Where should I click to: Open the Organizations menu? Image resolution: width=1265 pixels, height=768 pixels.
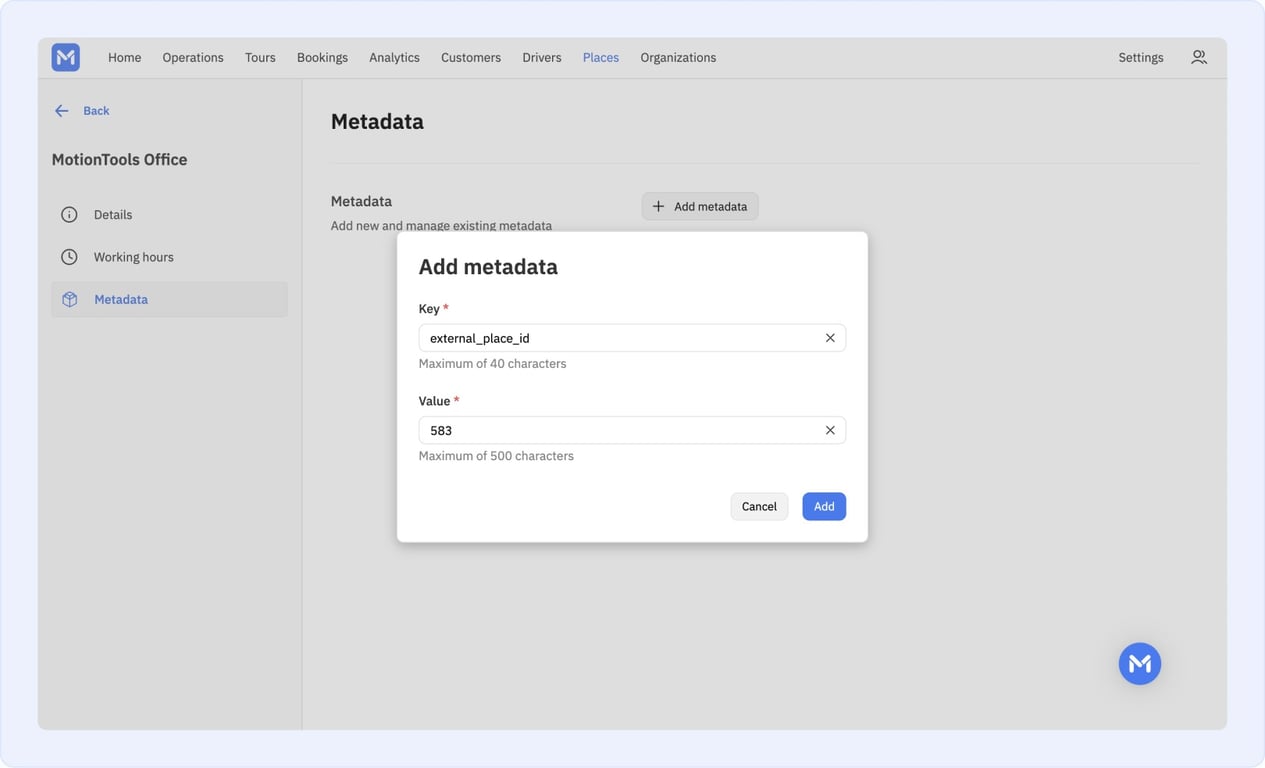tap(678, 57)
